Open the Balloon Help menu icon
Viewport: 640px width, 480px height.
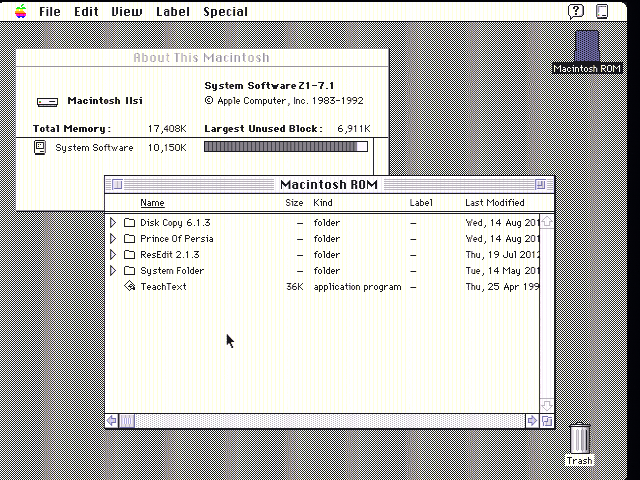point(576,11)
